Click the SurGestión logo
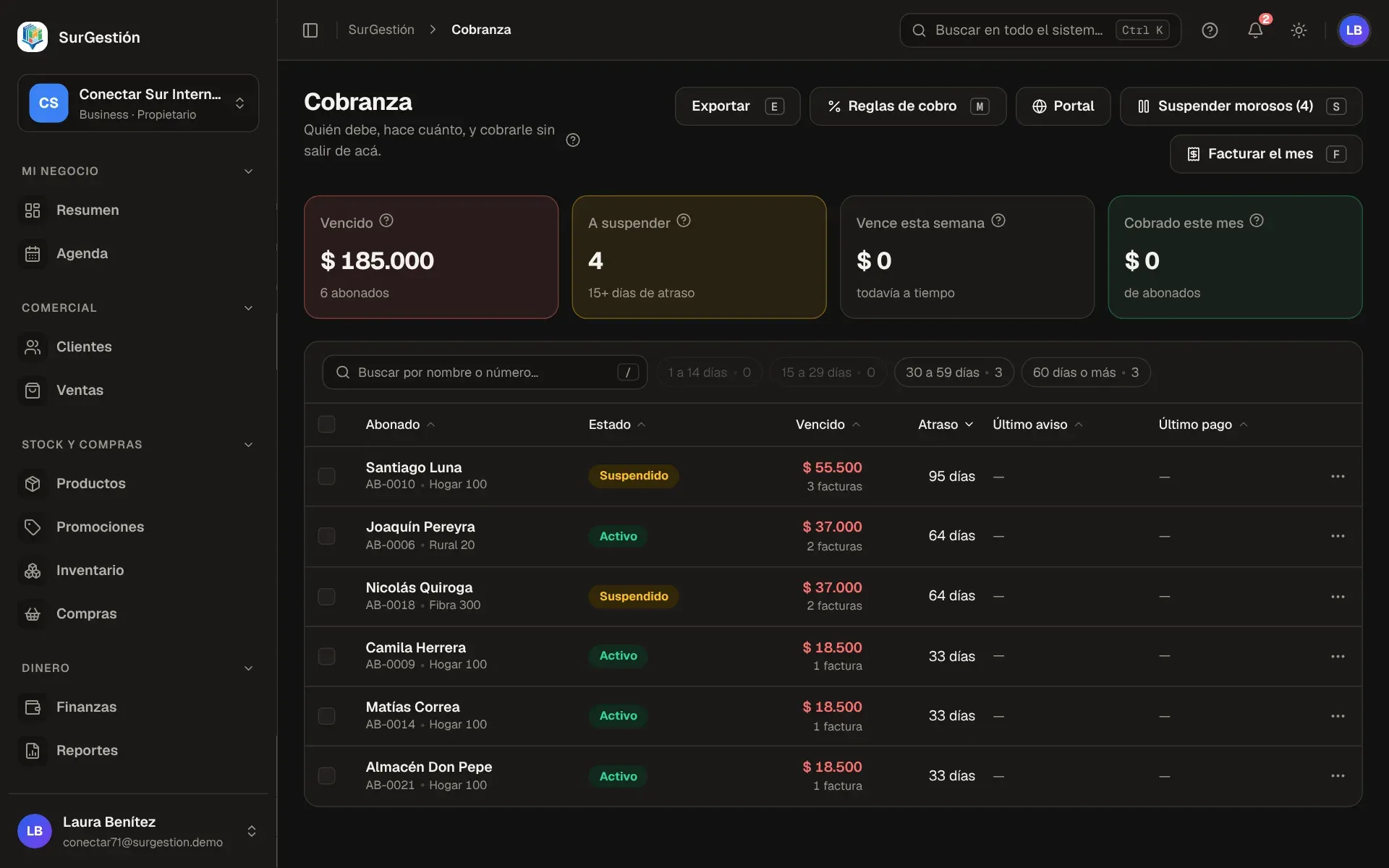 pos(33,37)
